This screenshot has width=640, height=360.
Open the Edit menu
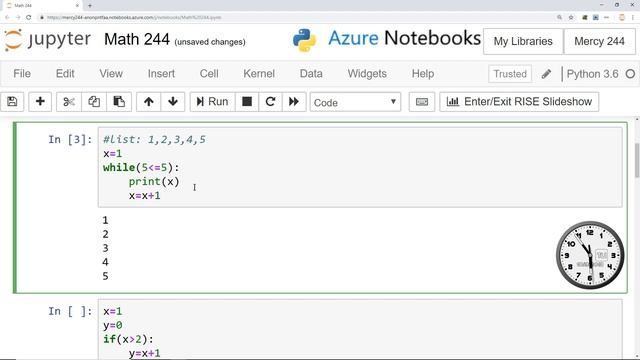tap(65, 74)
